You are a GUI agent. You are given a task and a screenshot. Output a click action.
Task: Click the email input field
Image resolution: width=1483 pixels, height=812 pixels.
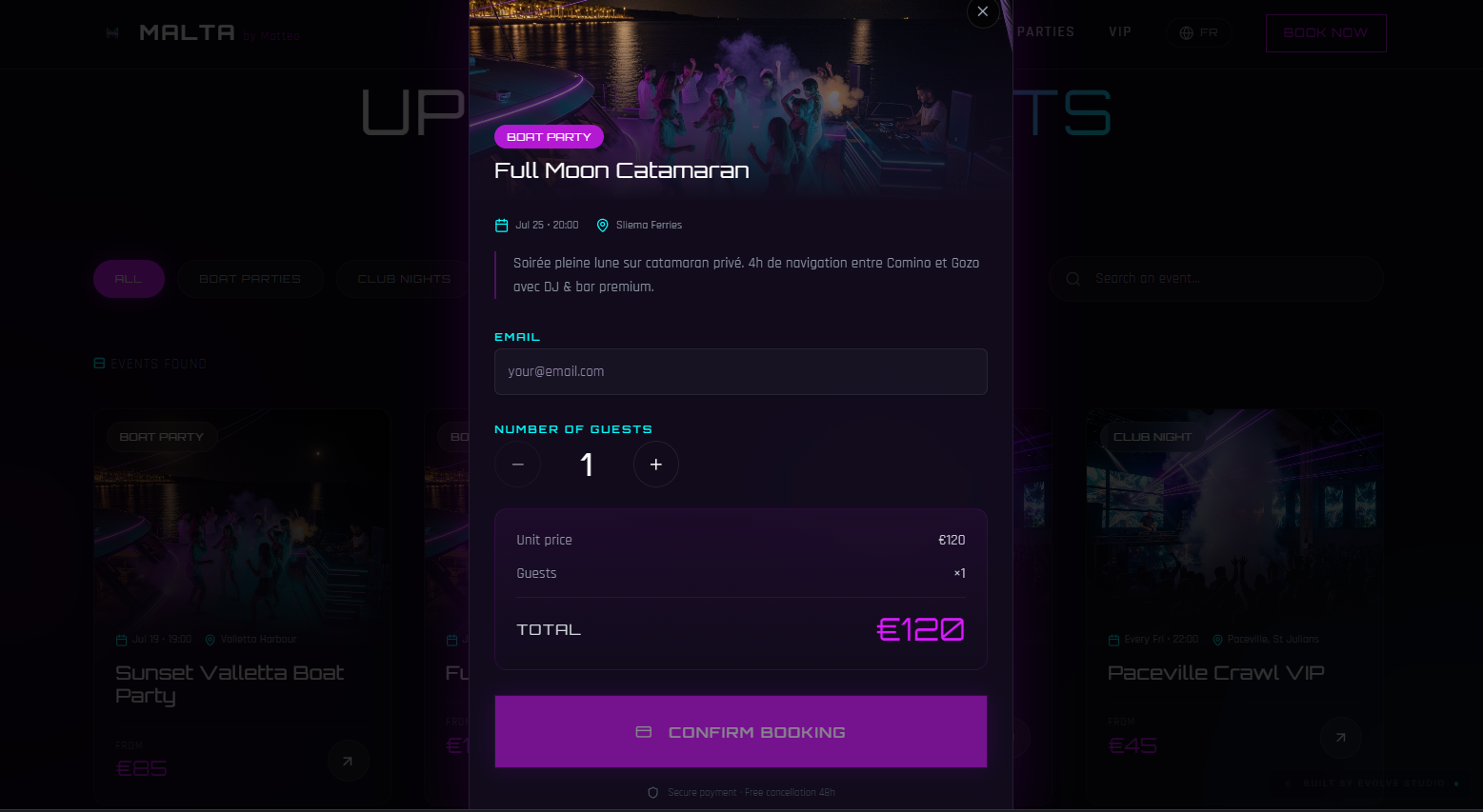[x=741, y=371]
